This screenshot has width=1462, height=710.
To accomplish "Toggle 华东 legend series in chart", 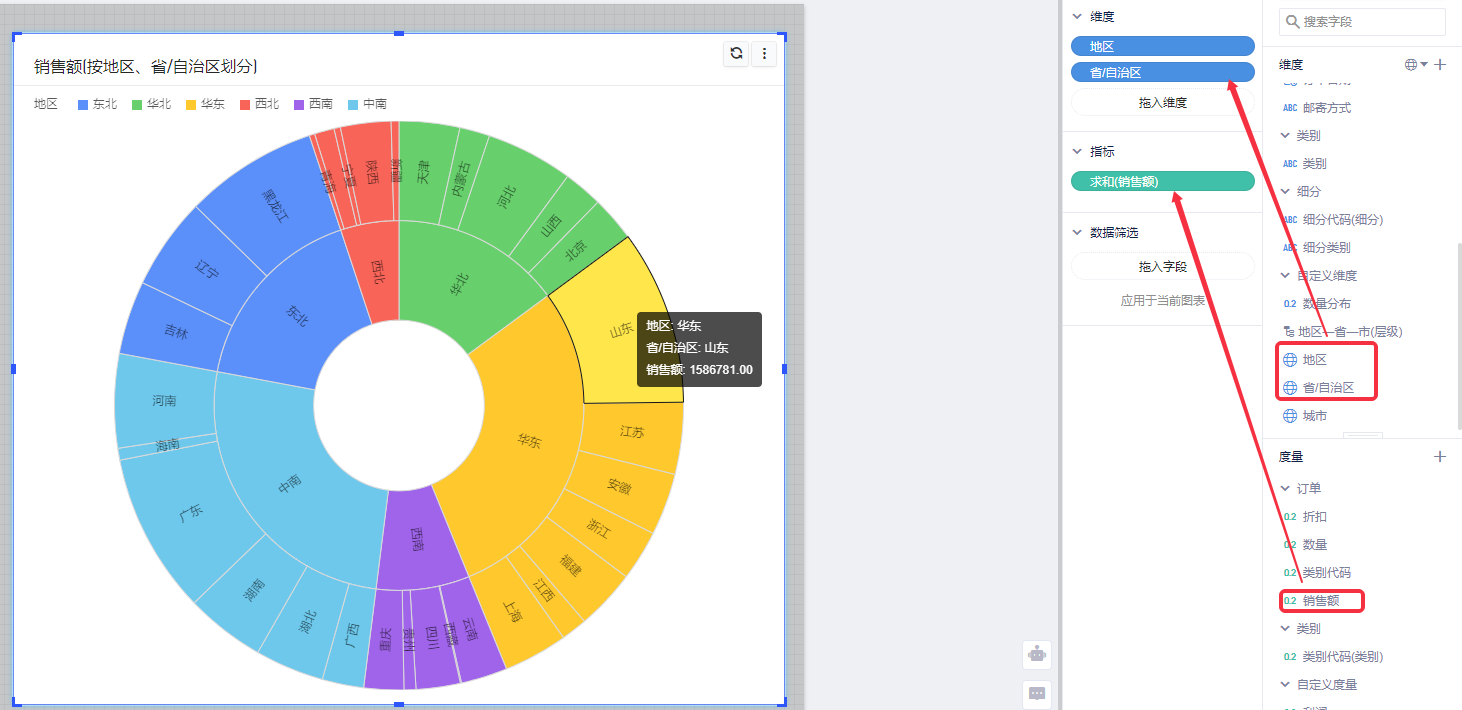I will 205,104.
